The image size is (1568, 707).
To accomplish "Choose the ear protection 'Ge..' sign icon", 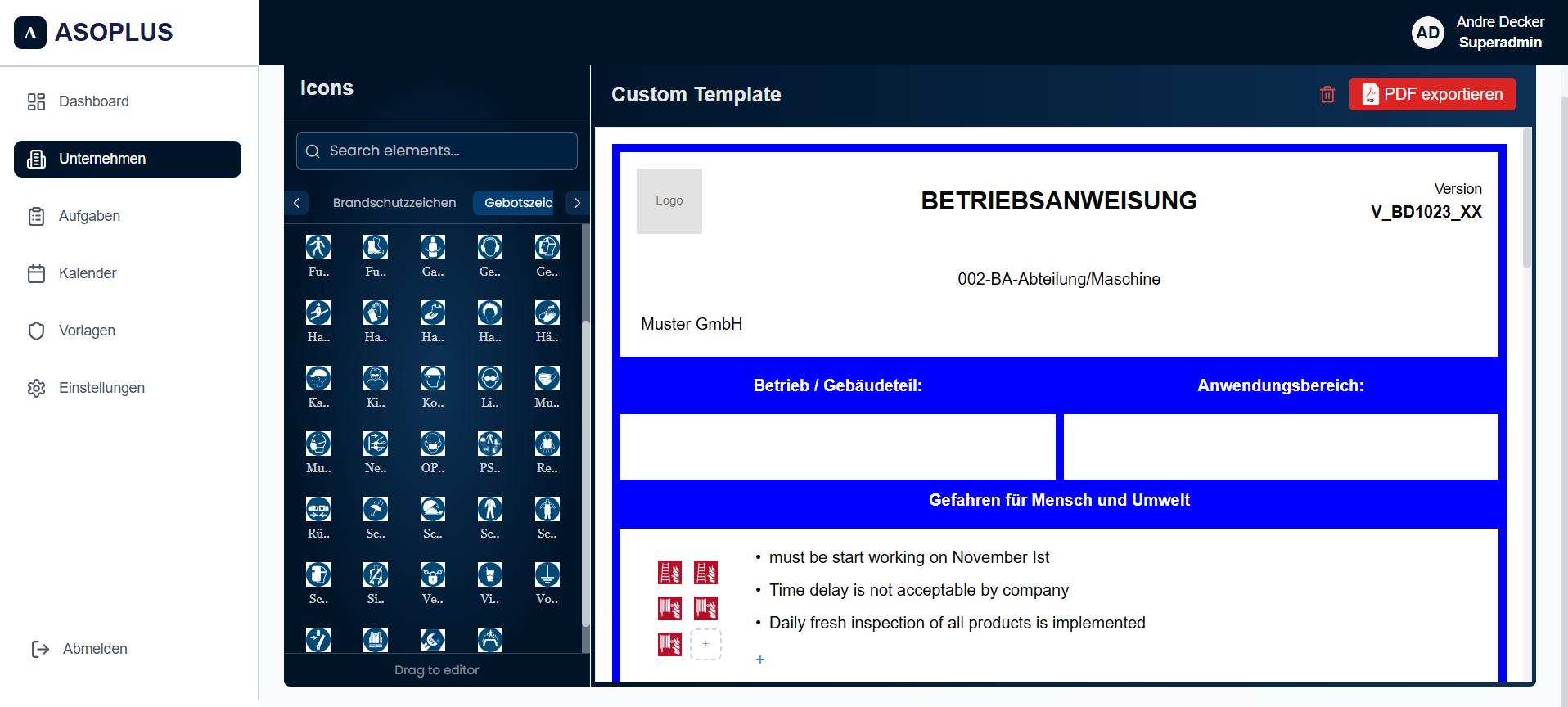I will (490, 247).
